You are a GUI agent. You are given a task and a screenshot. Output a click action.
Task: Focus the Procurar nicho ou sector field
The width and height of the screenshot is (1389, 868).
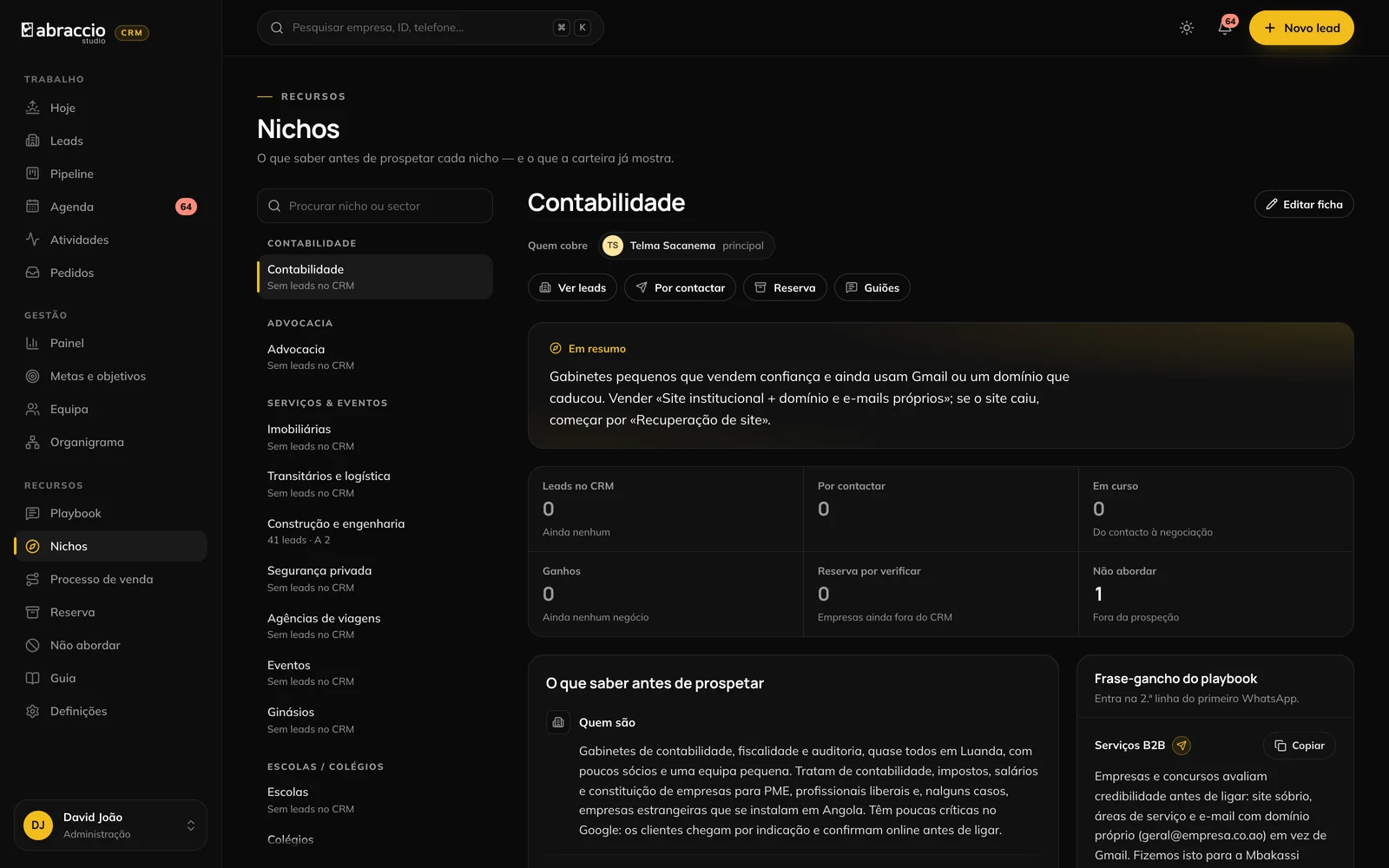375,206
